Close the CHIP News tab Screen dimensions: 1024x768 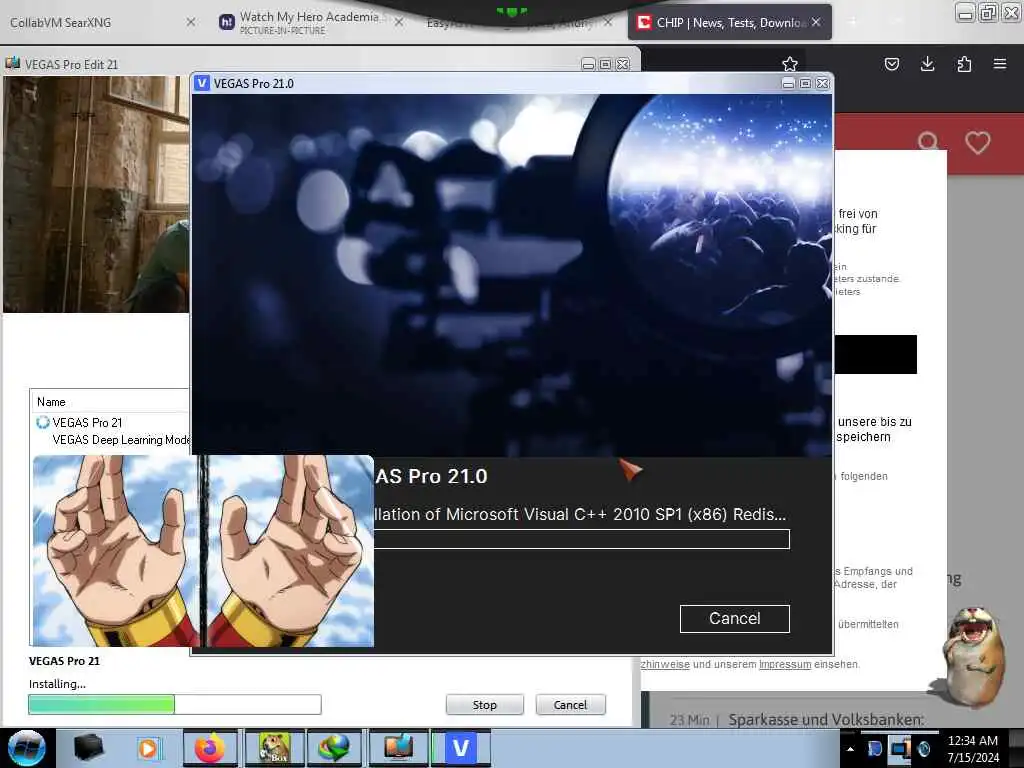click(816, 22)
